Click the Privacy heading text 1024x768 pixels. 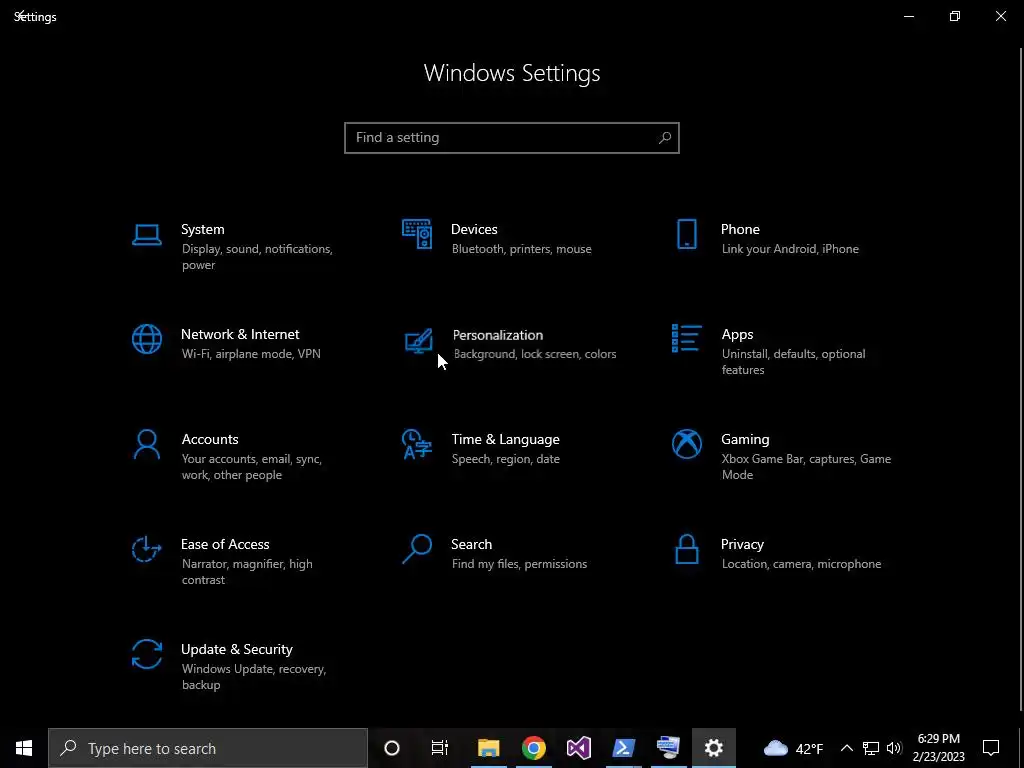point(742,544)
